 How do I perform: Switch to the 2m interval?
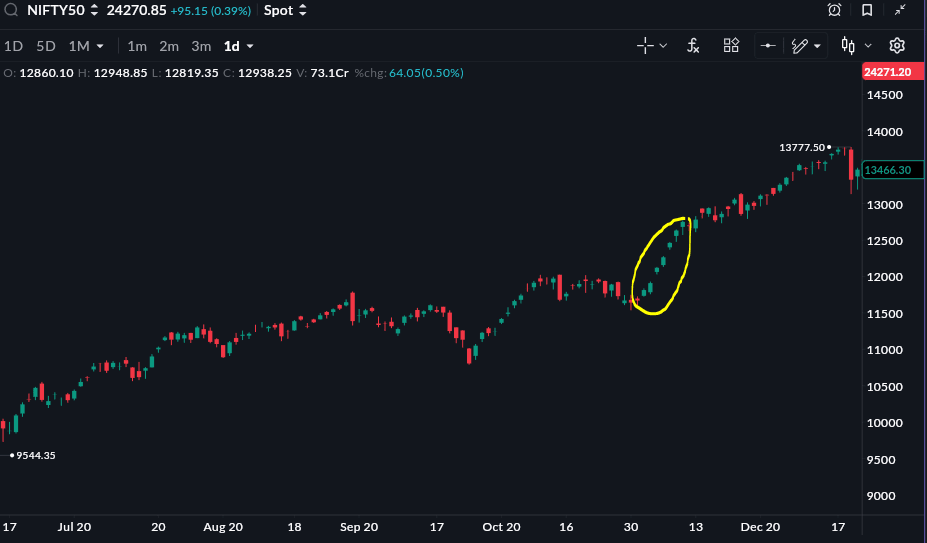[x=169, y=46]
